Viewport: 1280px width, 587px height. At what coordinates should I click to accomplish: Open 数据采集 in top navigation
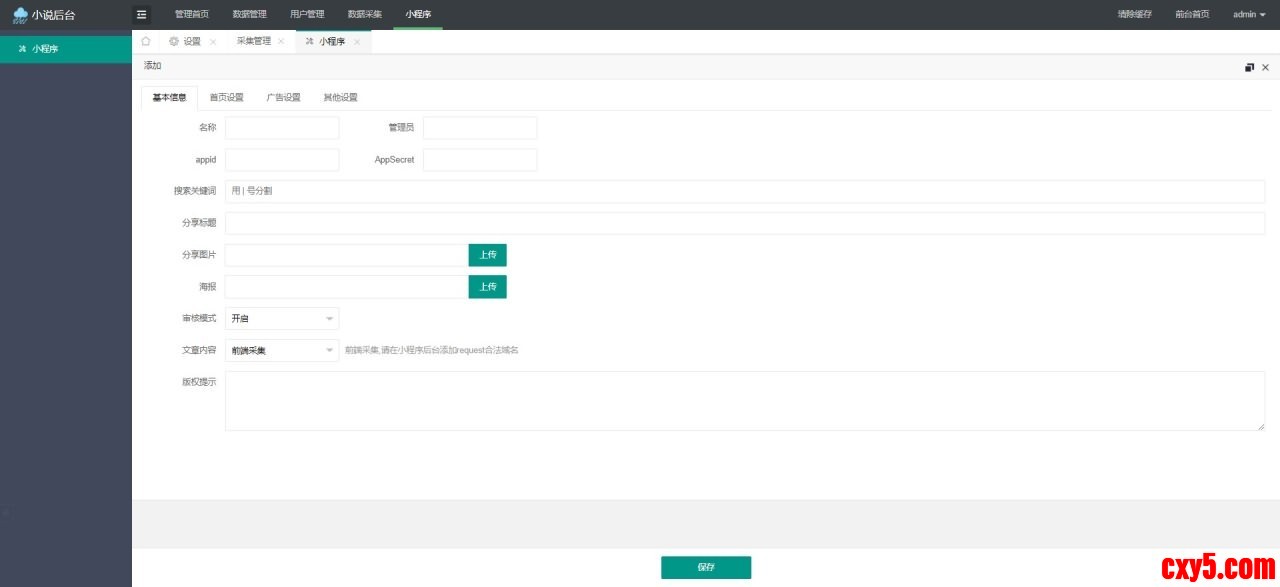pyautogui.click(x=365, y=14)
